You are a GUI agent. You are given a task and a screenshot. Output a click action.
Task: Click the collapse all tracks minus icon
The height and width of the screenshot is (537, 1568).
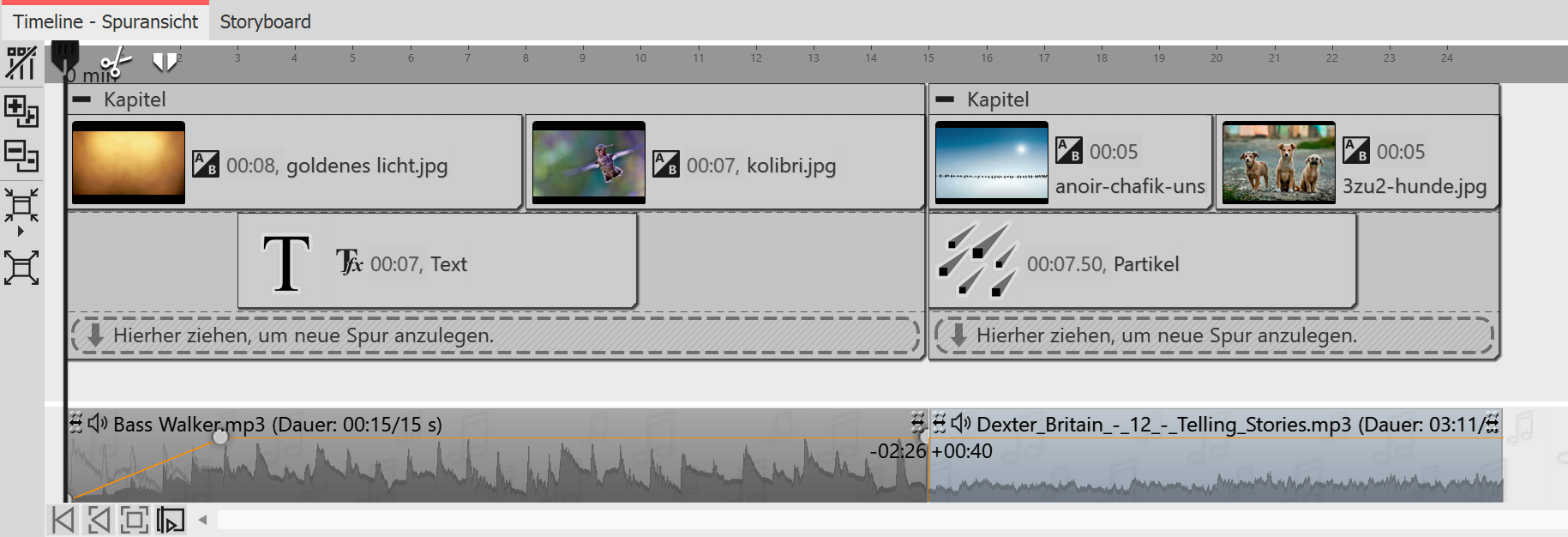tap(21, 156)
